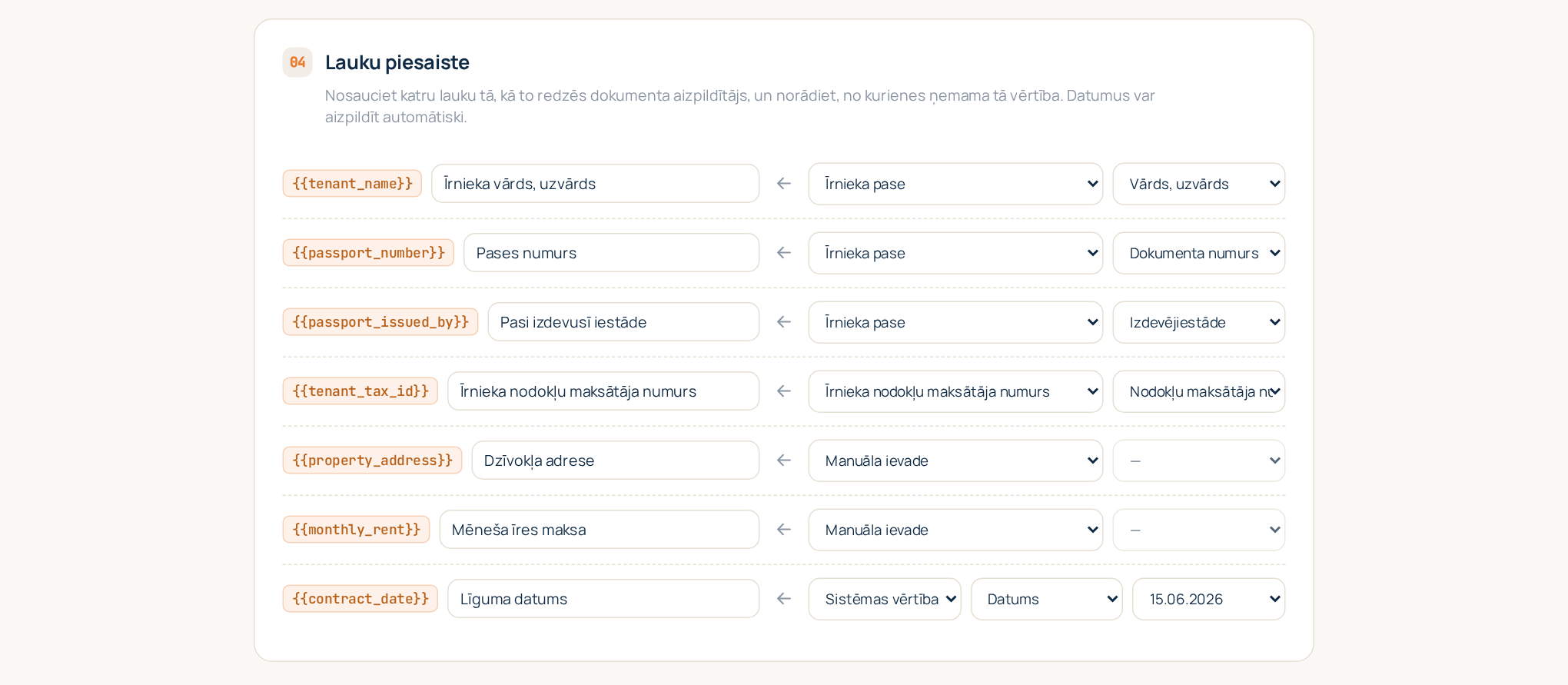Click the '04' step number badge
Screen dimensions: 1568x685
pyautogui.click(x=297, y=62)
